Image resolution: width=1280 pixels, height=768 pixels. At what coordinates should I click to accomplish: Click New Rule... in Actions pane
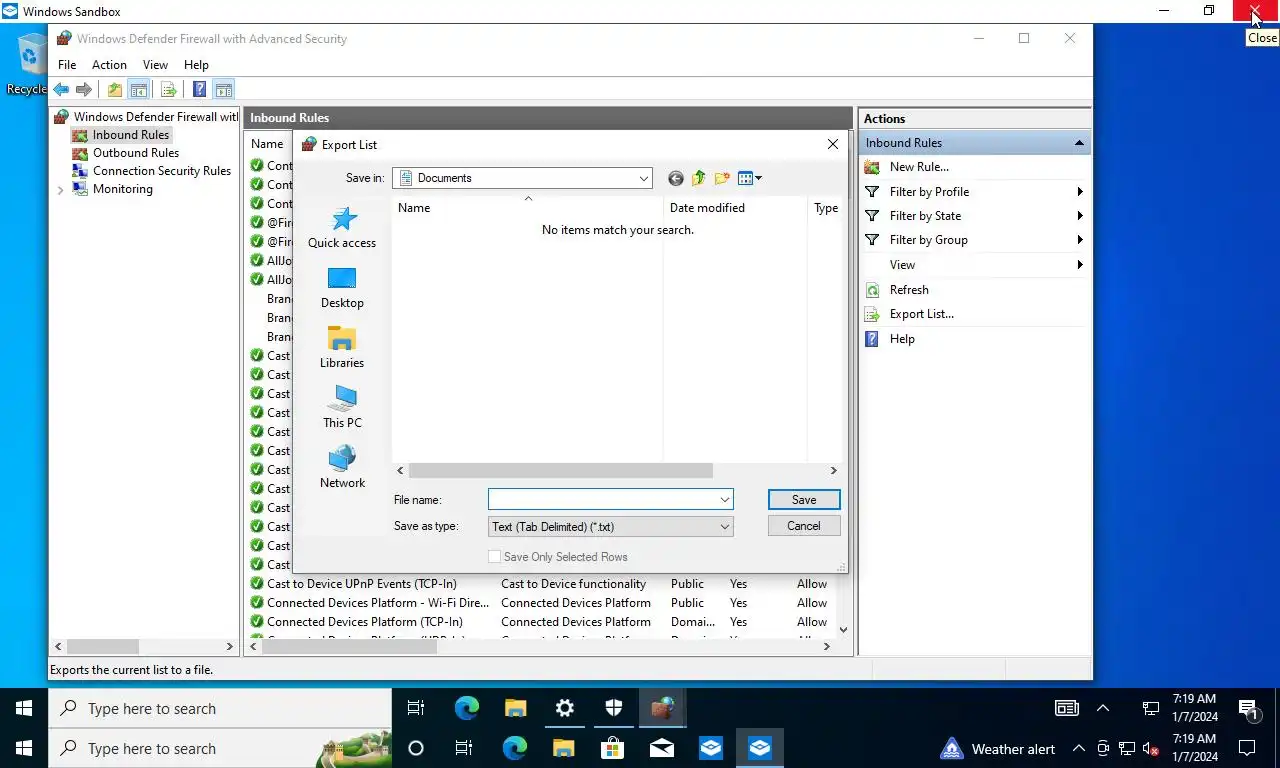pyautogui.click(x=919, y=167)
